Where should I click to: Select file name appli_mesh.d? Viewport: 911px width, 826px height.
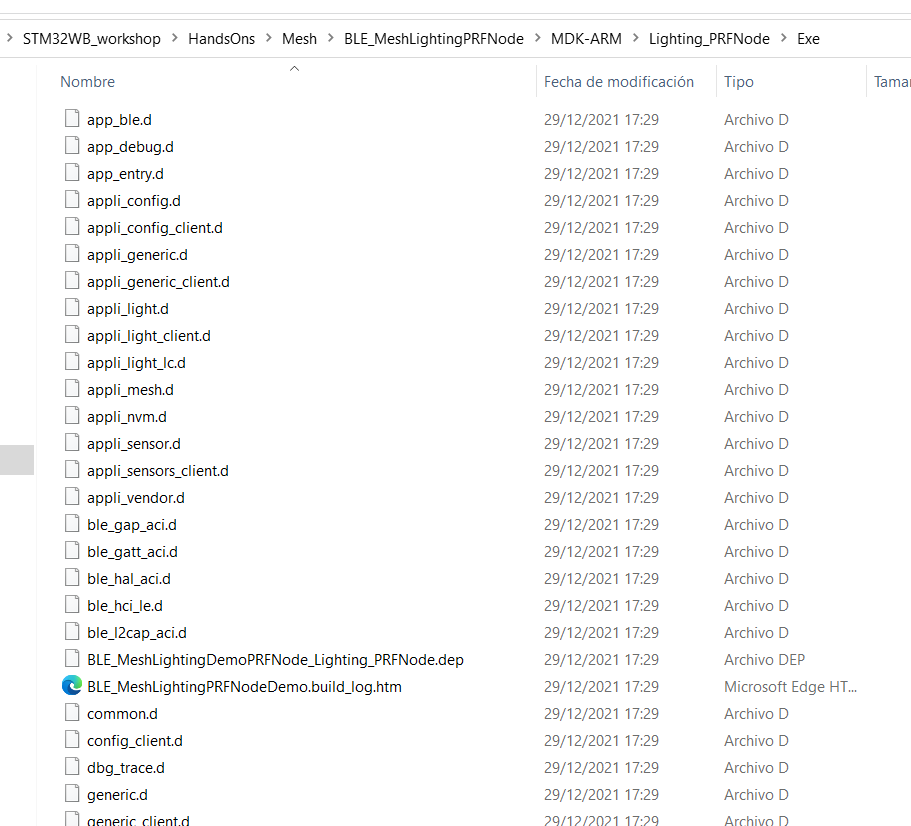click(130, 390)
